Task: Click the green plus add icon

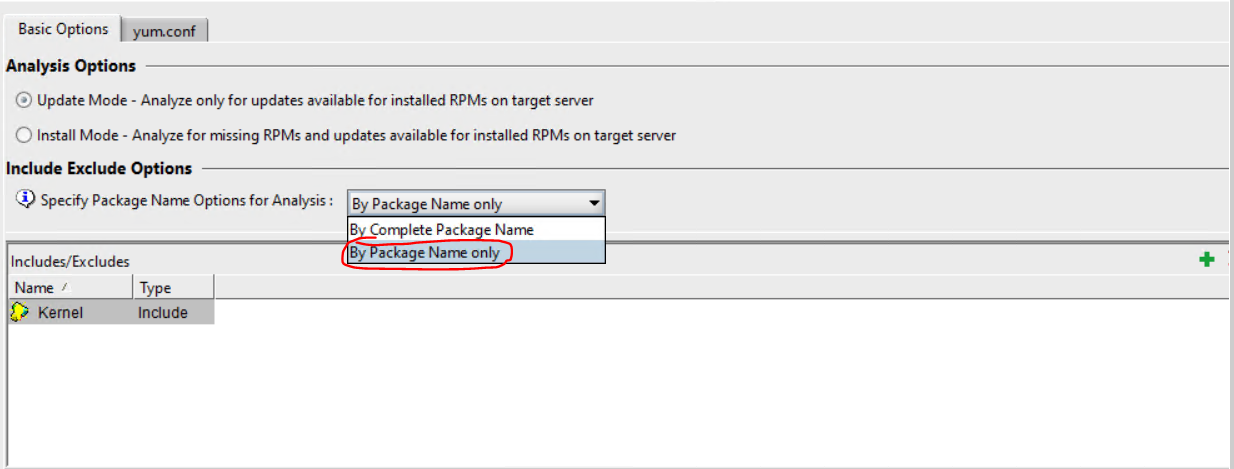Action: click(x=1206, y=260)
